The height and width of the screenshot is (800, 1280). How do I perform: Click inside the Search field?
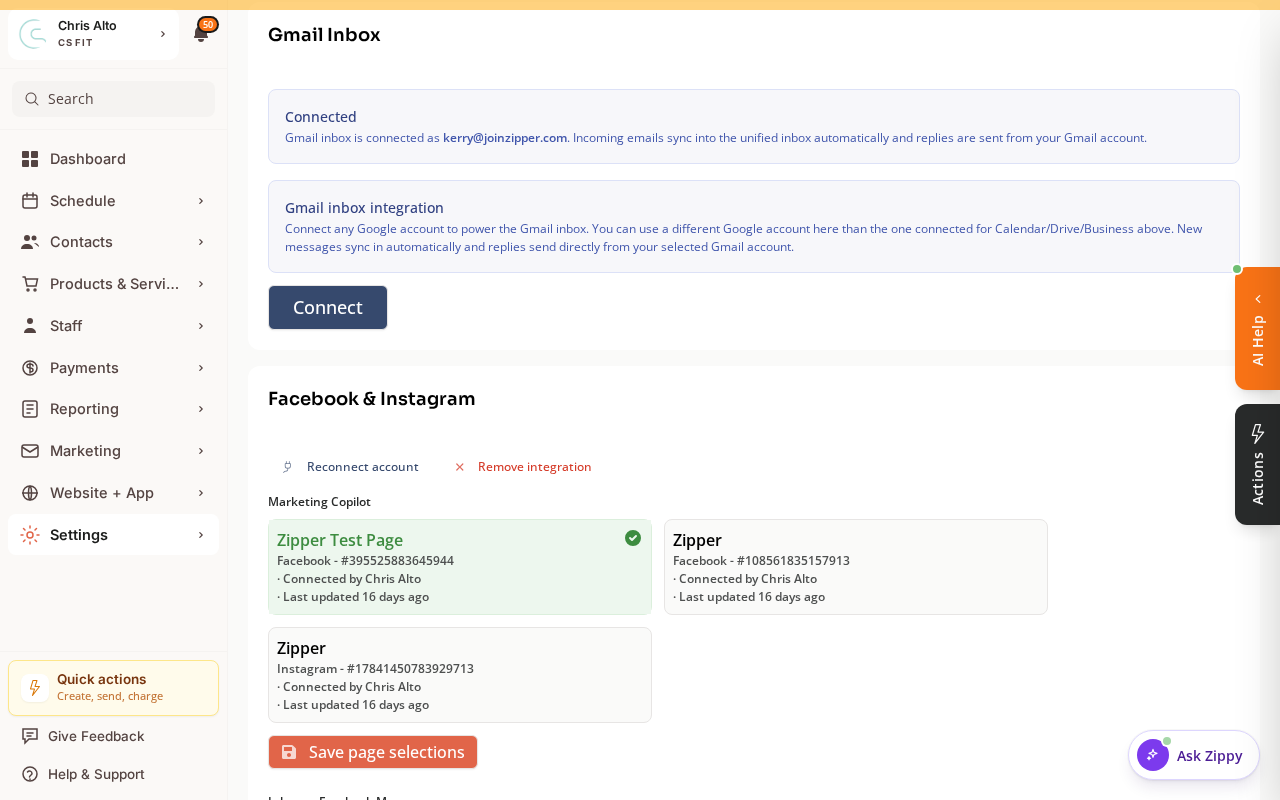tap(113, 99)
